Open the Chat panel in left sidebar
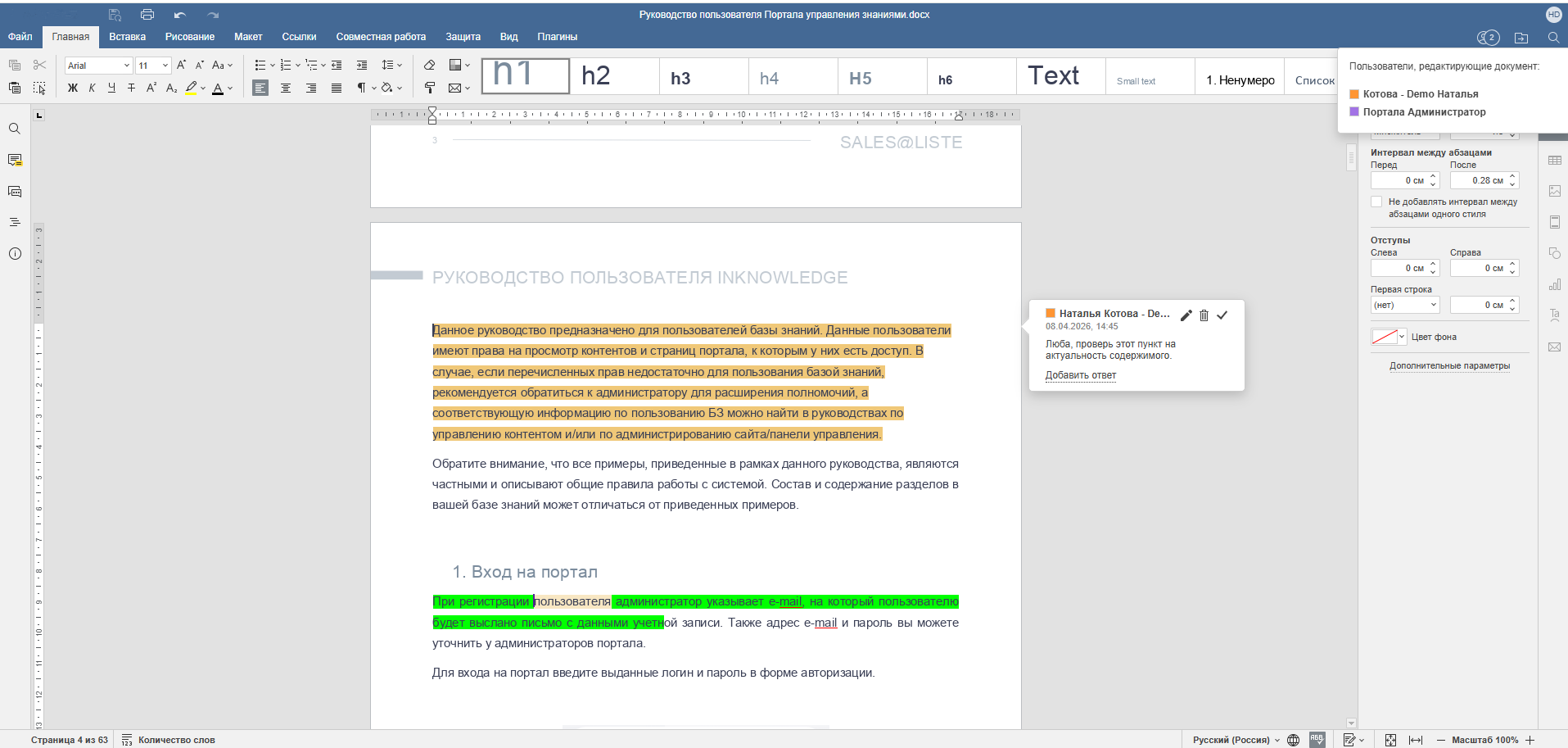The height and width of the screenshot is (748, 1568). click(15, 191)
